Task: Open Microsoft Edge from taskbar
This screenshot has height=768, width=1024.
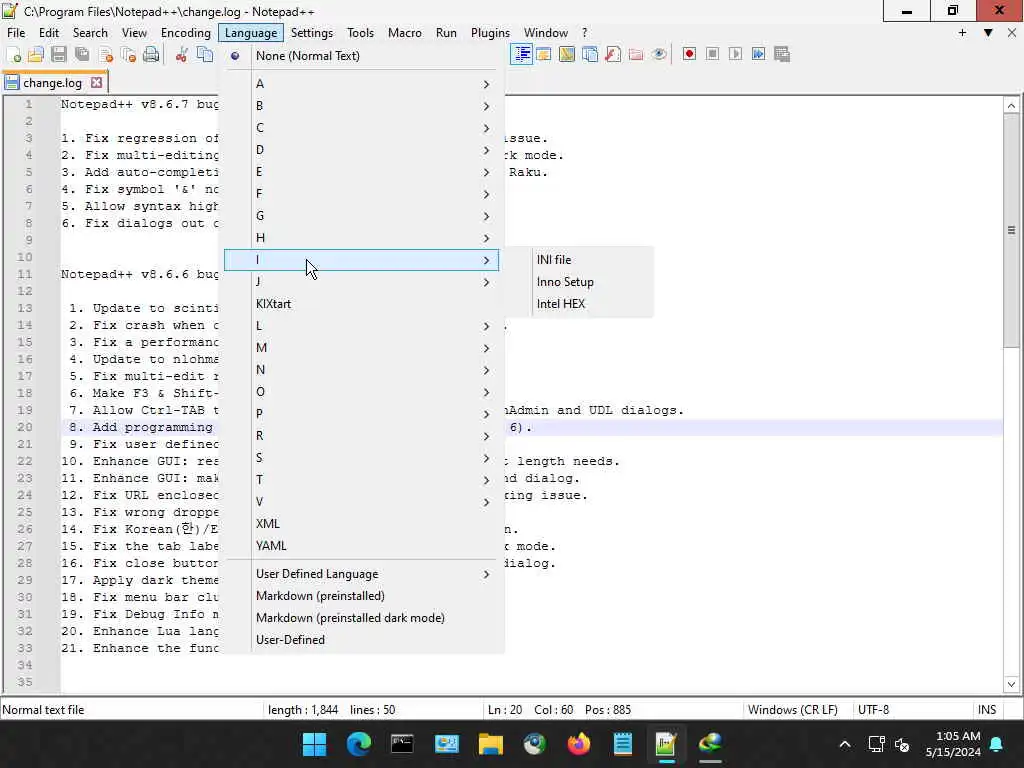Action: pyautogui.click(x=359, y=744)
